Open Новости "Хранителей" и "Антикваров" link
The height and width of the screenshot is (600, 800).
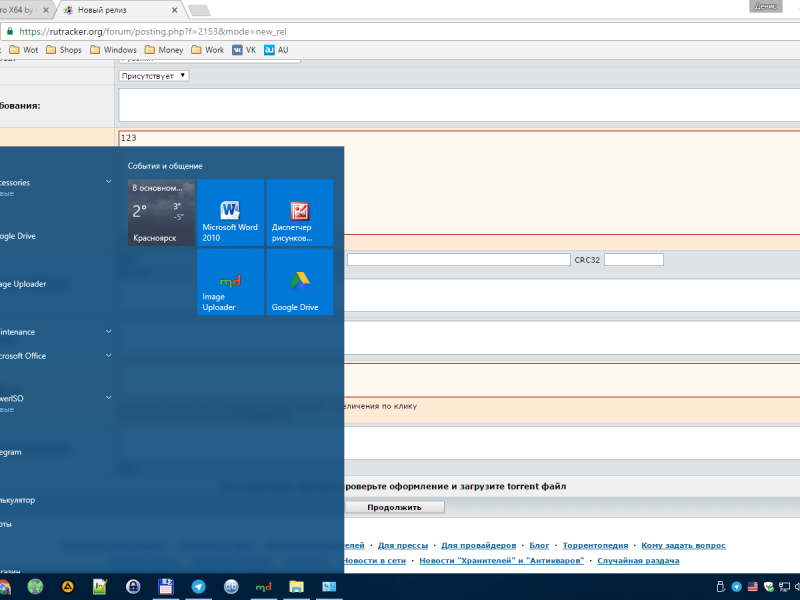click(502, 561)
